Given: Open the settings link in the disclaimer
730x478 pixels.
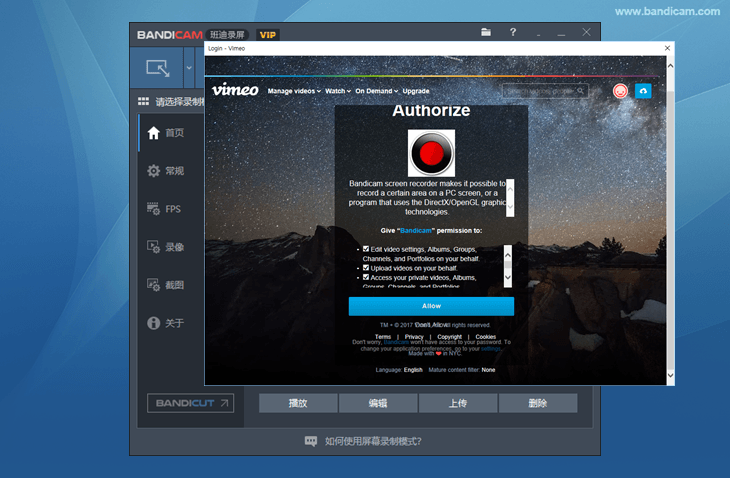Looking at the screenshot, I should 491,349.
